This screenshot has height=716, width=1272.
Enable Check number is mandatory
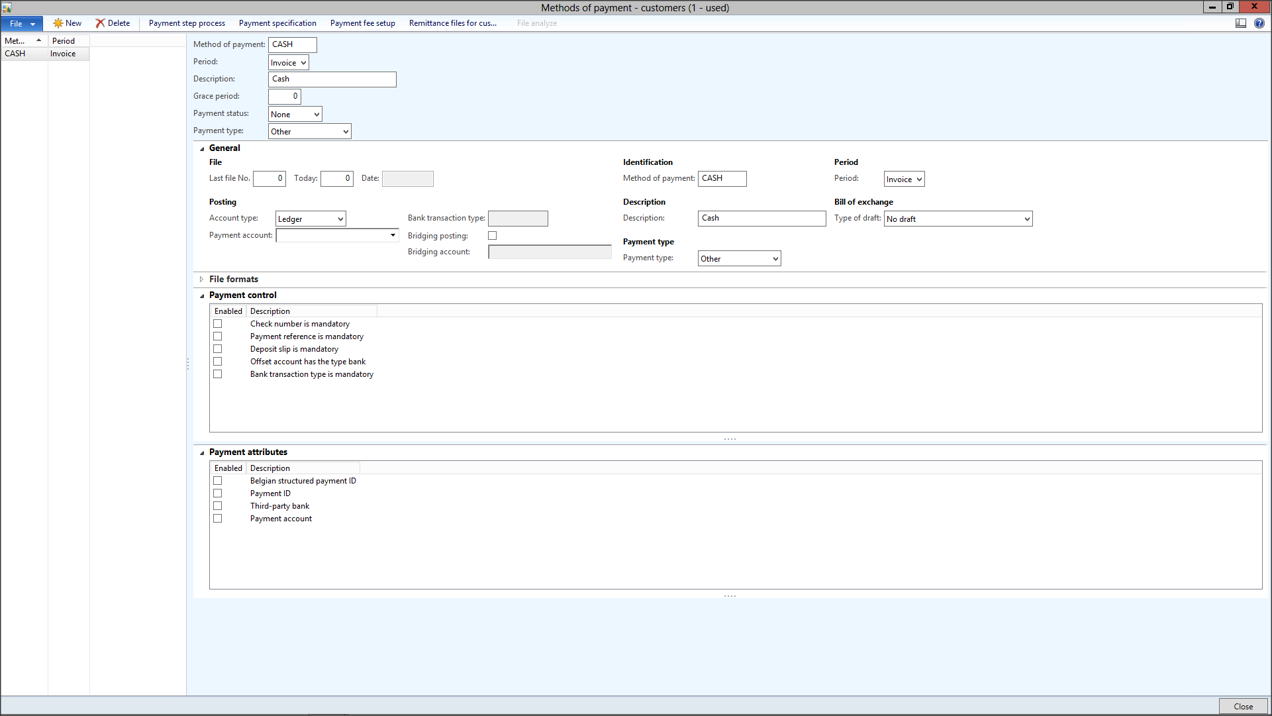coord(218,324)
